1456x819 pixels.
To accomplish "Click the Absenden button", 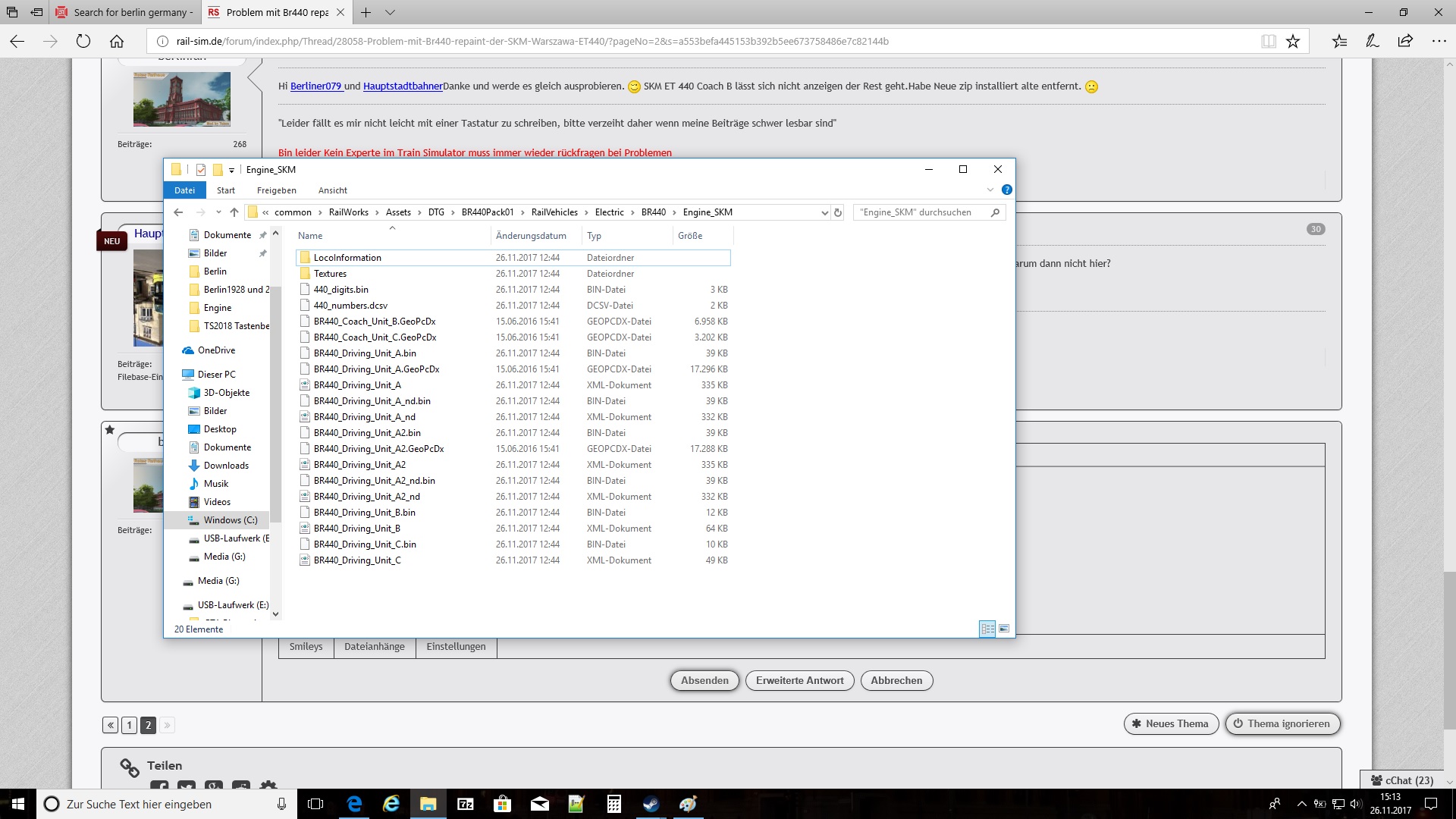I will coord(704,680).
